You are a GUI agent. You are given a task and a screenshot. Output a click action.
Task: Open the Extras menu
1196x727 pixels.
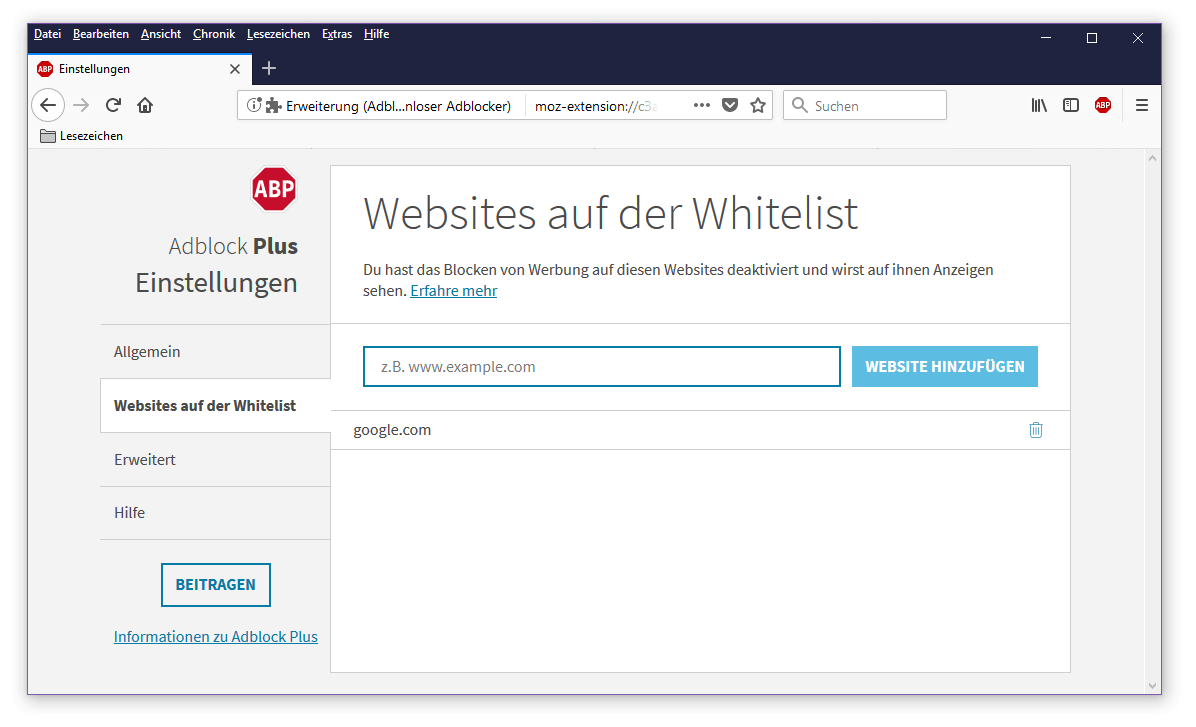click(336, 34)
